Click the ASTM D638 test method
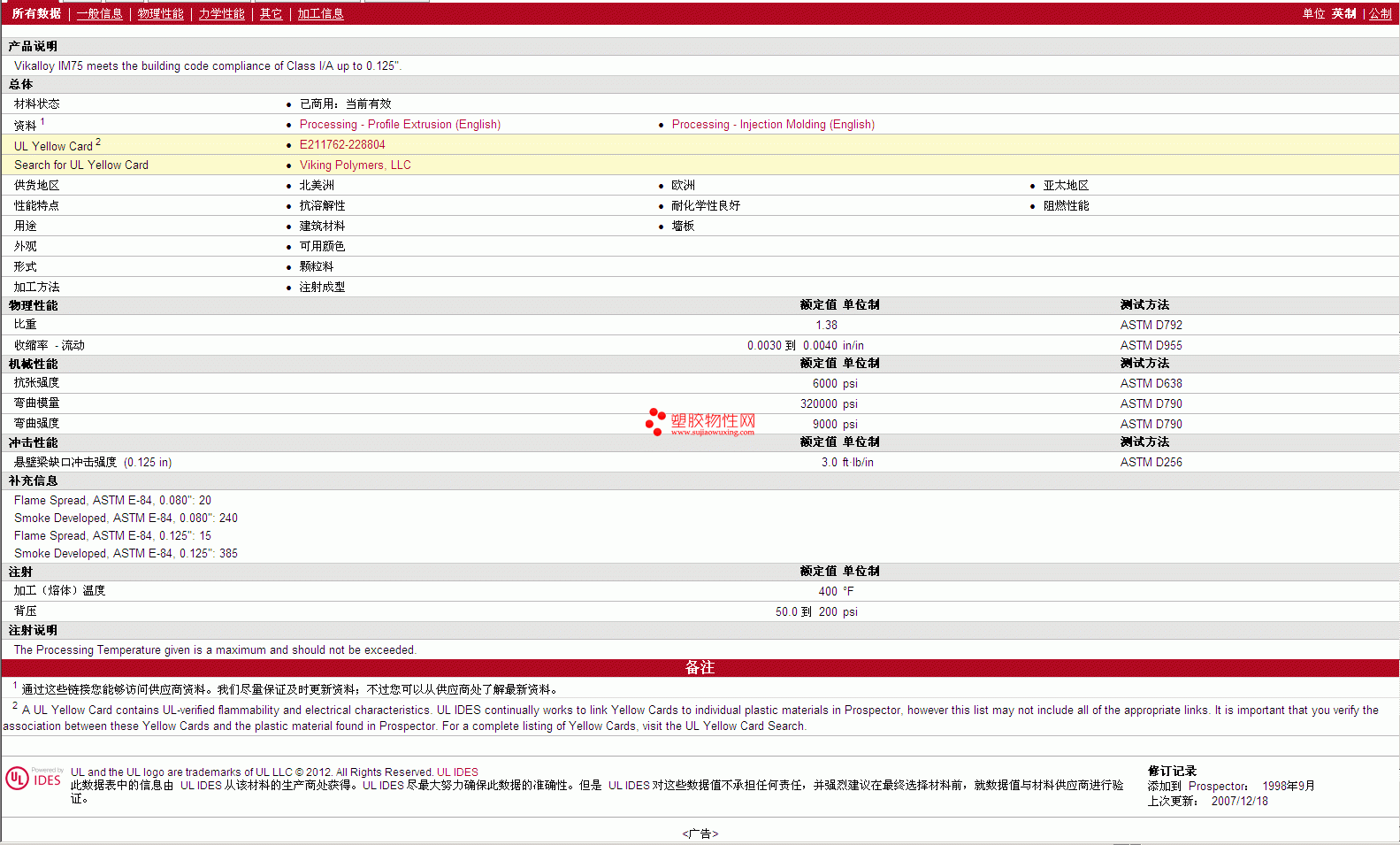Screen dimensions: 1400x845 point(1151,384)
